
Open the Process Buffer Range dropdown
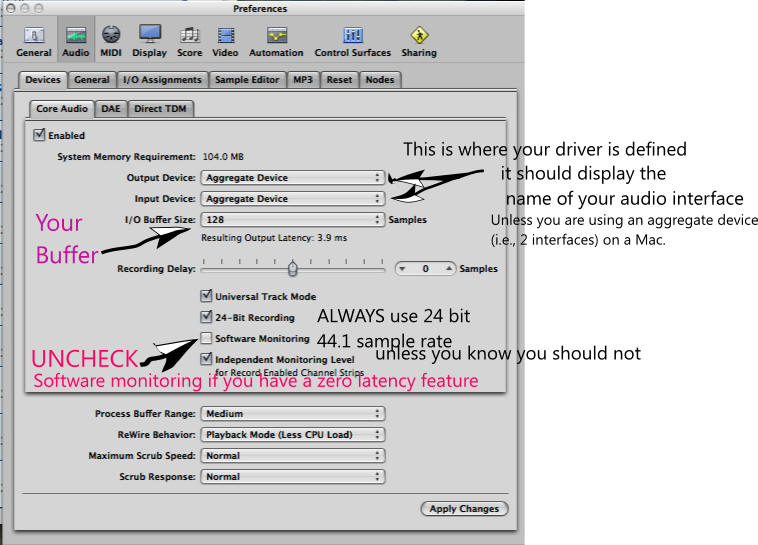point(293,413)
